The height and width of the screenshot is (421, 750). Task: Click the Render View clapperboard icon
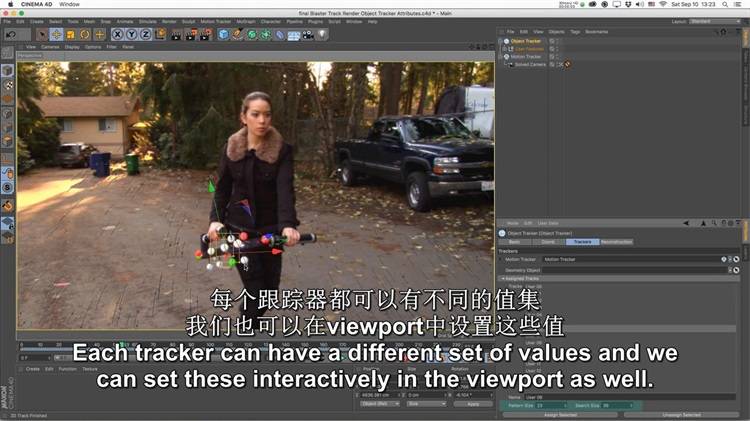tap(175, 34)
